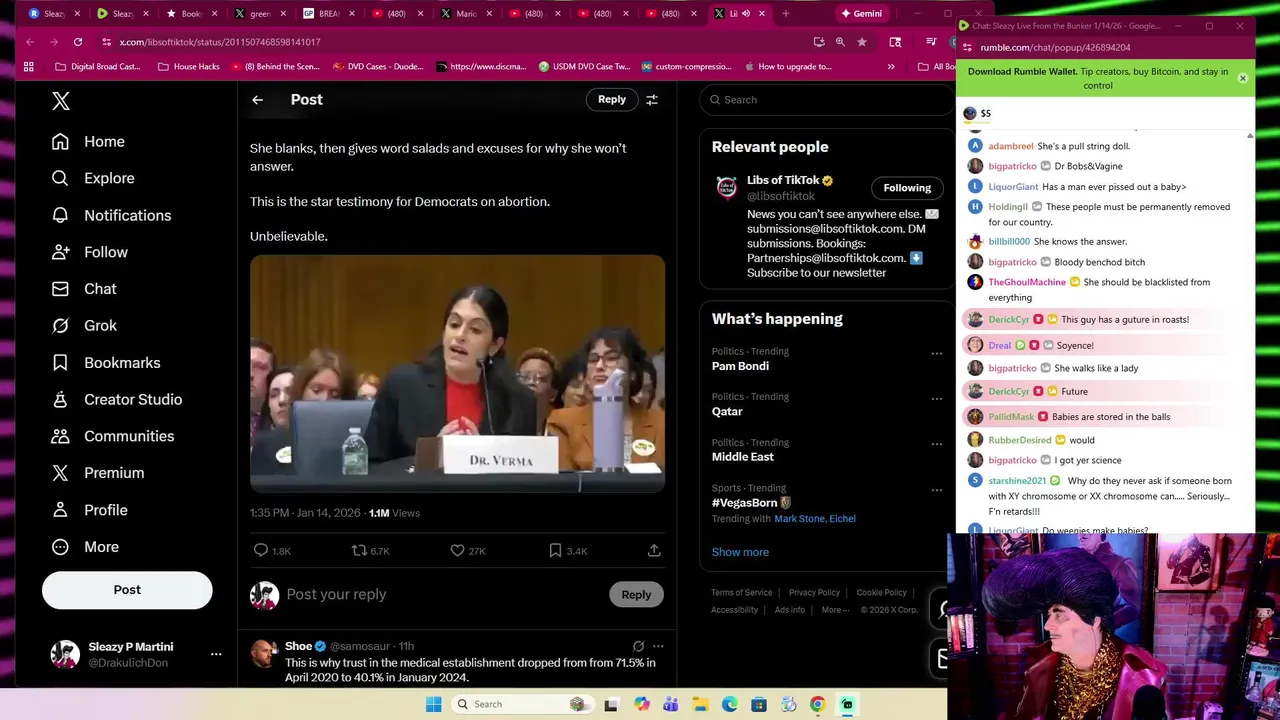This screenshot has width=1280, height=720.
Task: Show hidden bookmarks with the chevron overflow
Action: tap(891, 67)
